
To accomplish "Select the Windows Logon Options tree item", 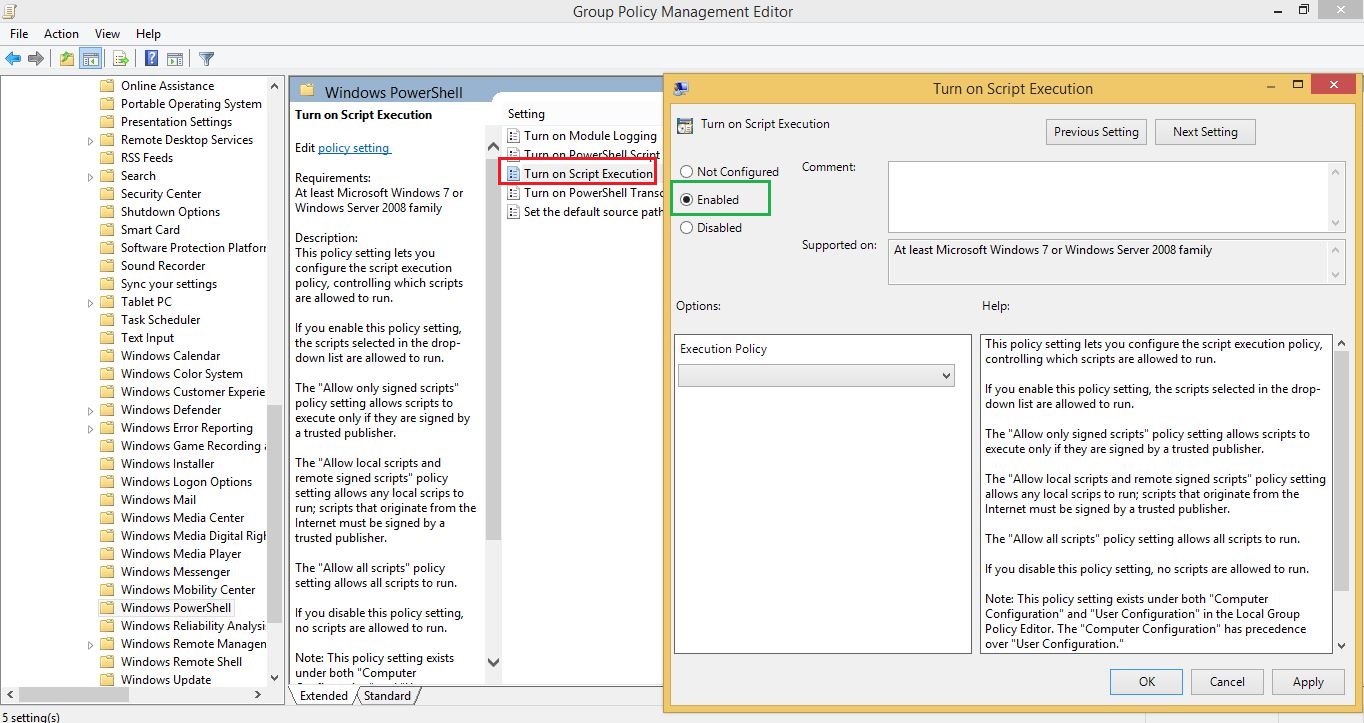I will 187,482.
